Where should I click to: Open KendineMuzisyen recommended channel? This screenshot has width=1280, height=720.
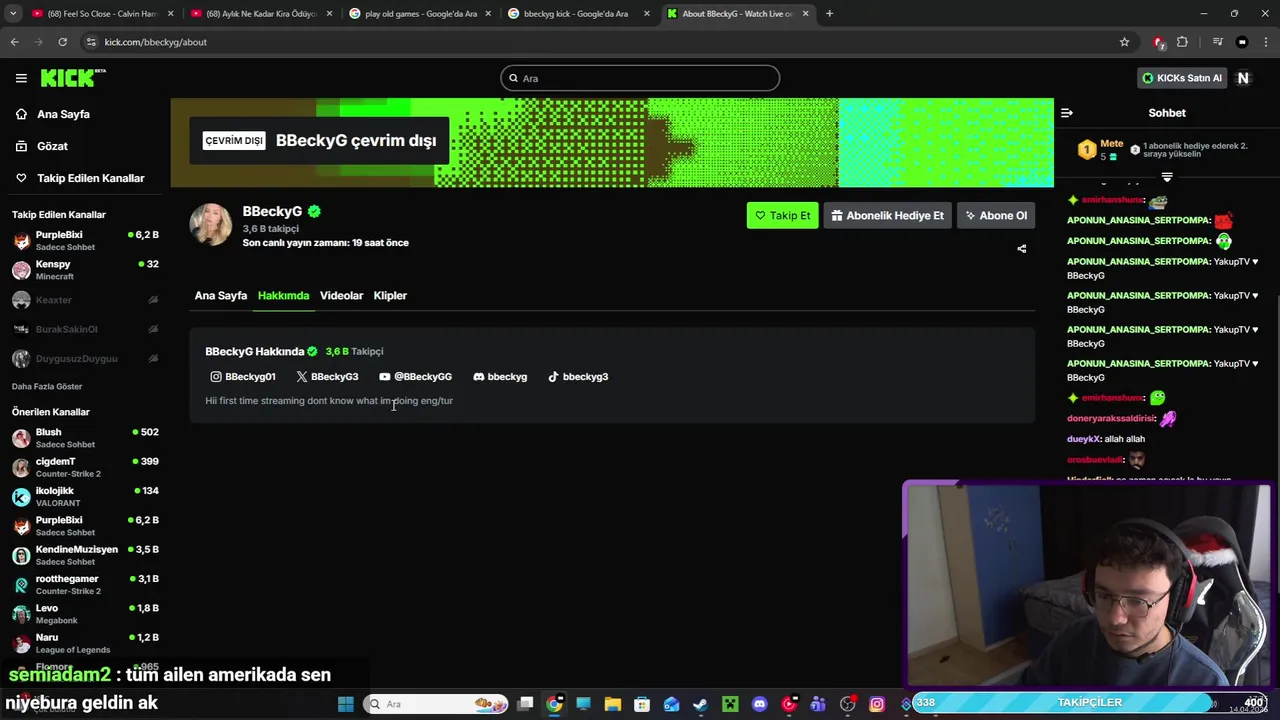click(85, 555)
